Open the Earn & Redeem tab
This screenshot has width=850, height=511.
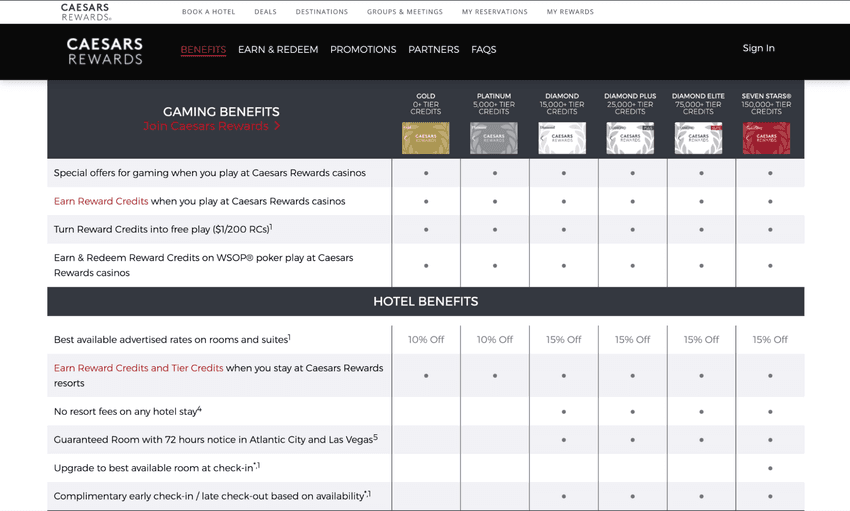(278, 49)
